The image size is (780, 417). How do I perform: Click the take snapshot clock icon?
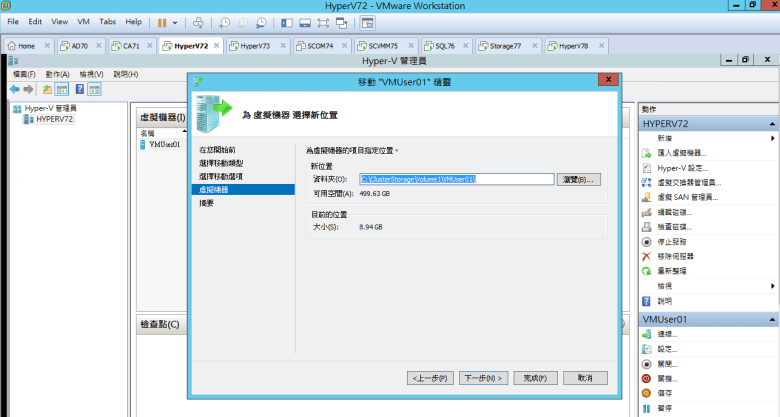click(x=225, y=21)
